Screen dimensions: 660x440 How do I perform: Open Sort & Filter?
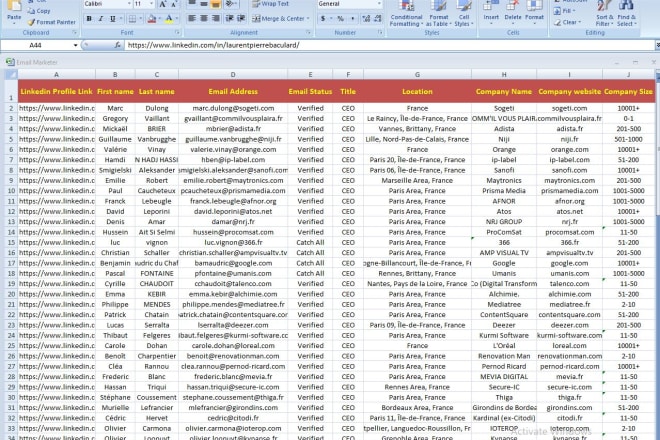tap(604, 13)
